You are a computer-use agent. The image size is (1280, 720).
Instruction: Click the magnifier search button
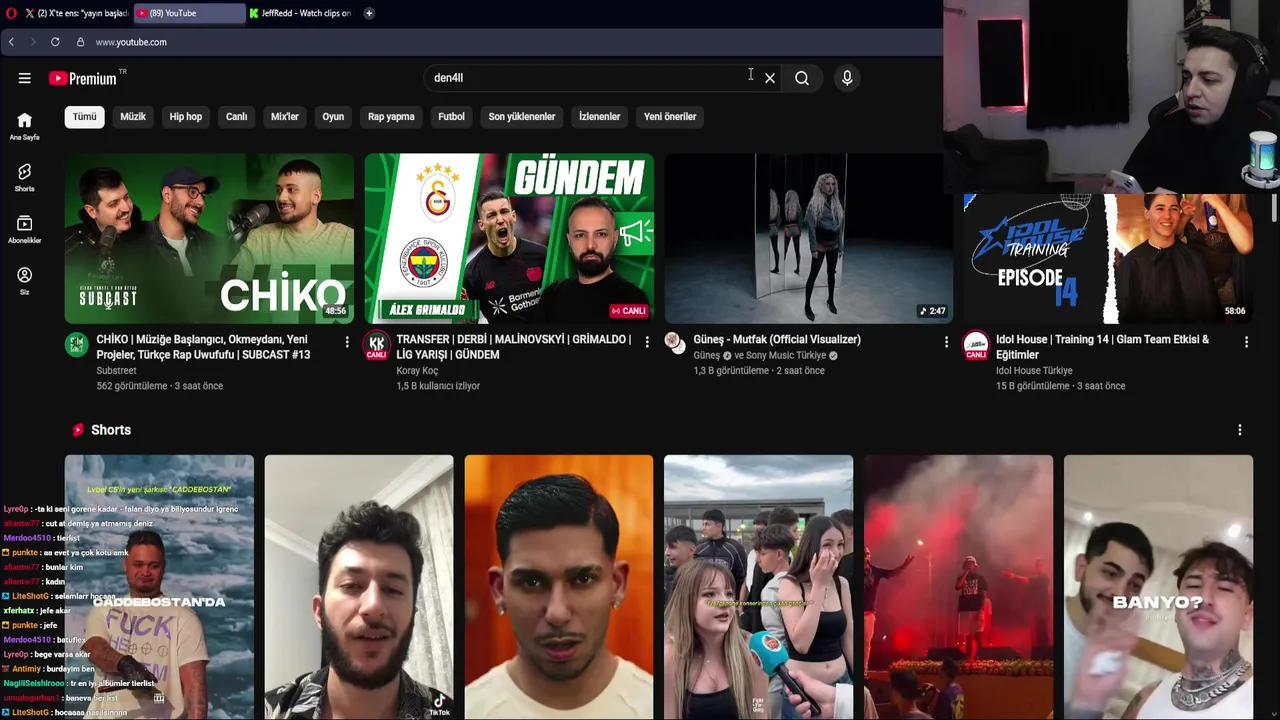pyautogui.click(x=802, y=78)
